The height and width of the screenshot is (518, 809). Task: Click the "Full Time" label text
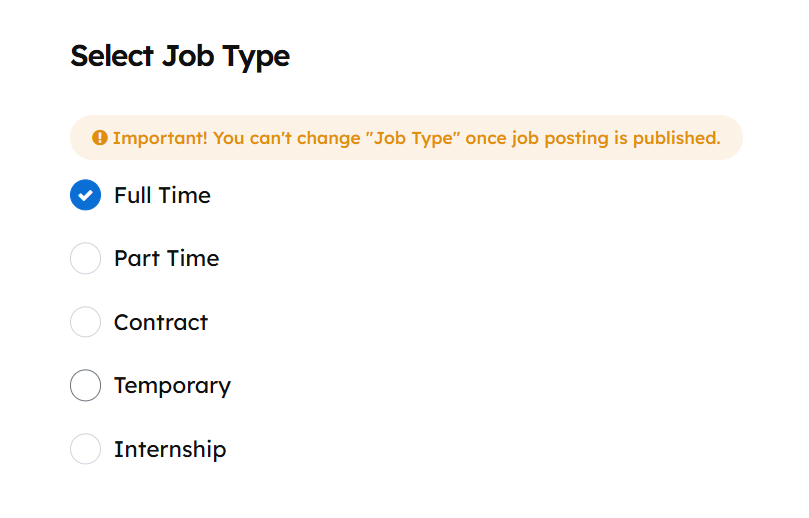(x=162, y=195)
